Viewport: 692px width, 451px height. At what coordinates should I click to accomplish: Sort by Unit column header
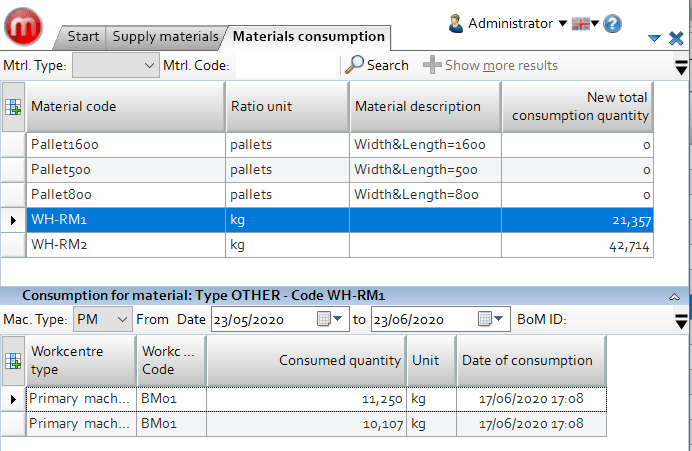431,361
